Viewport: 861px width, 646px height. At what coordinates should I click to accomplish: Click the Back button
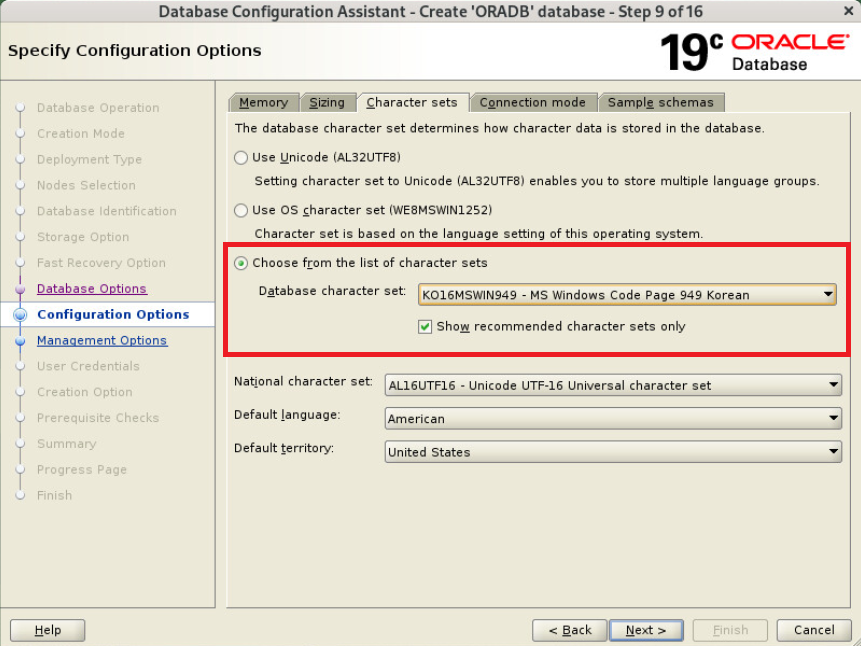pos(569,630)
